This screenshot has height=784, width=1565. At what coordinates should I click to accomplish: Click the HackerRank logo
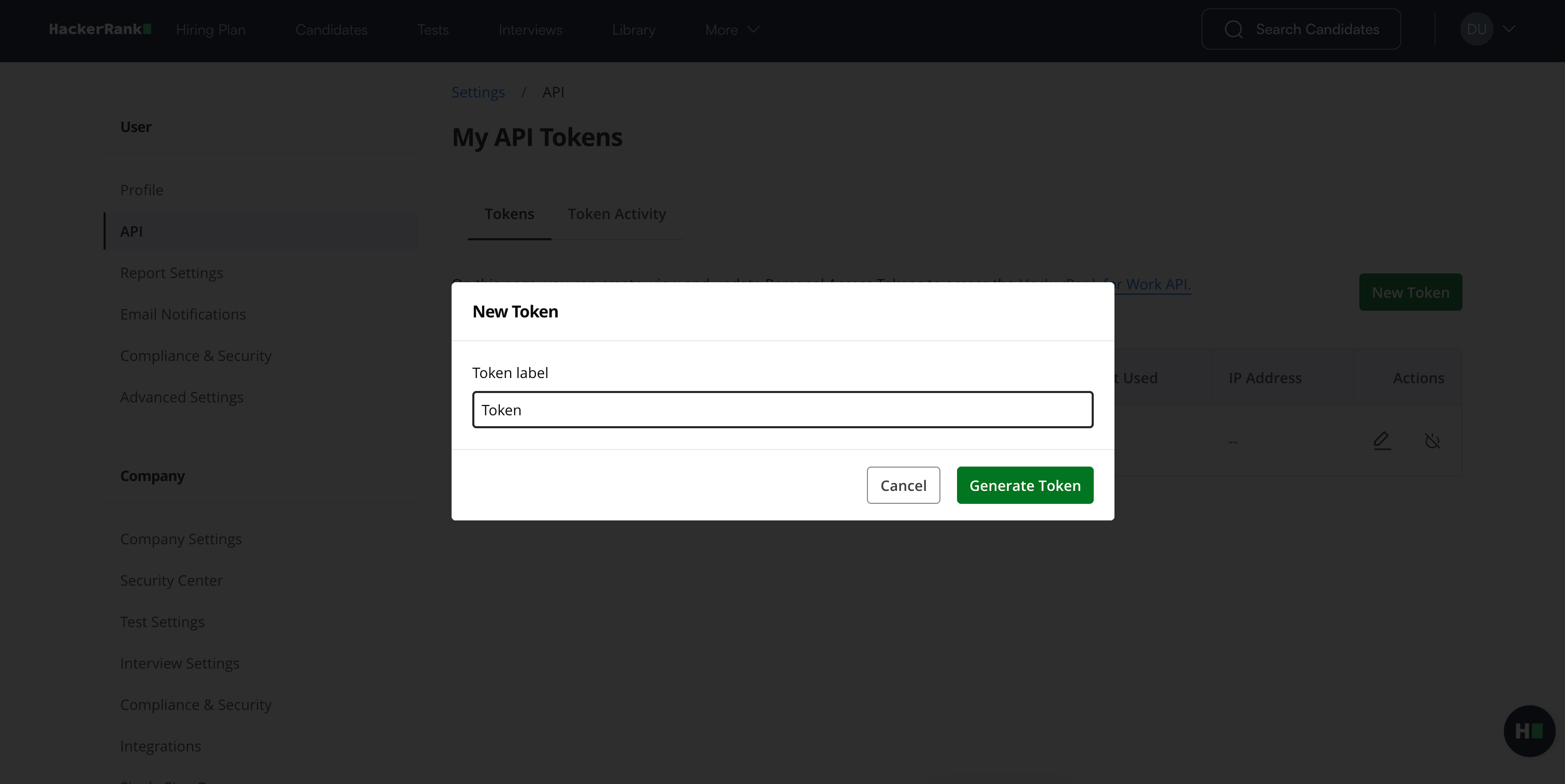click(100, 29)
